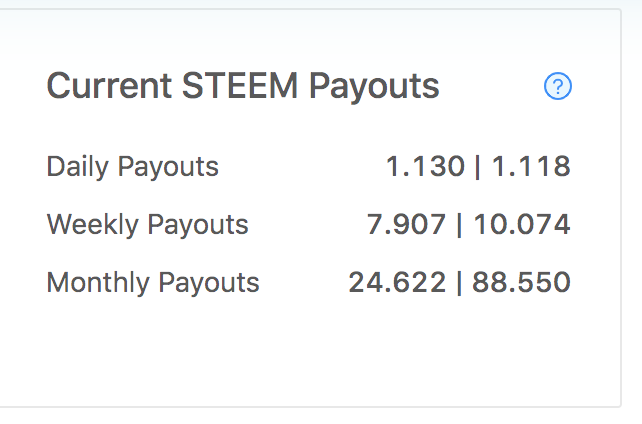642x424 pixels.
Task: Click the daily value 1.118
Action: pos(531,167)
